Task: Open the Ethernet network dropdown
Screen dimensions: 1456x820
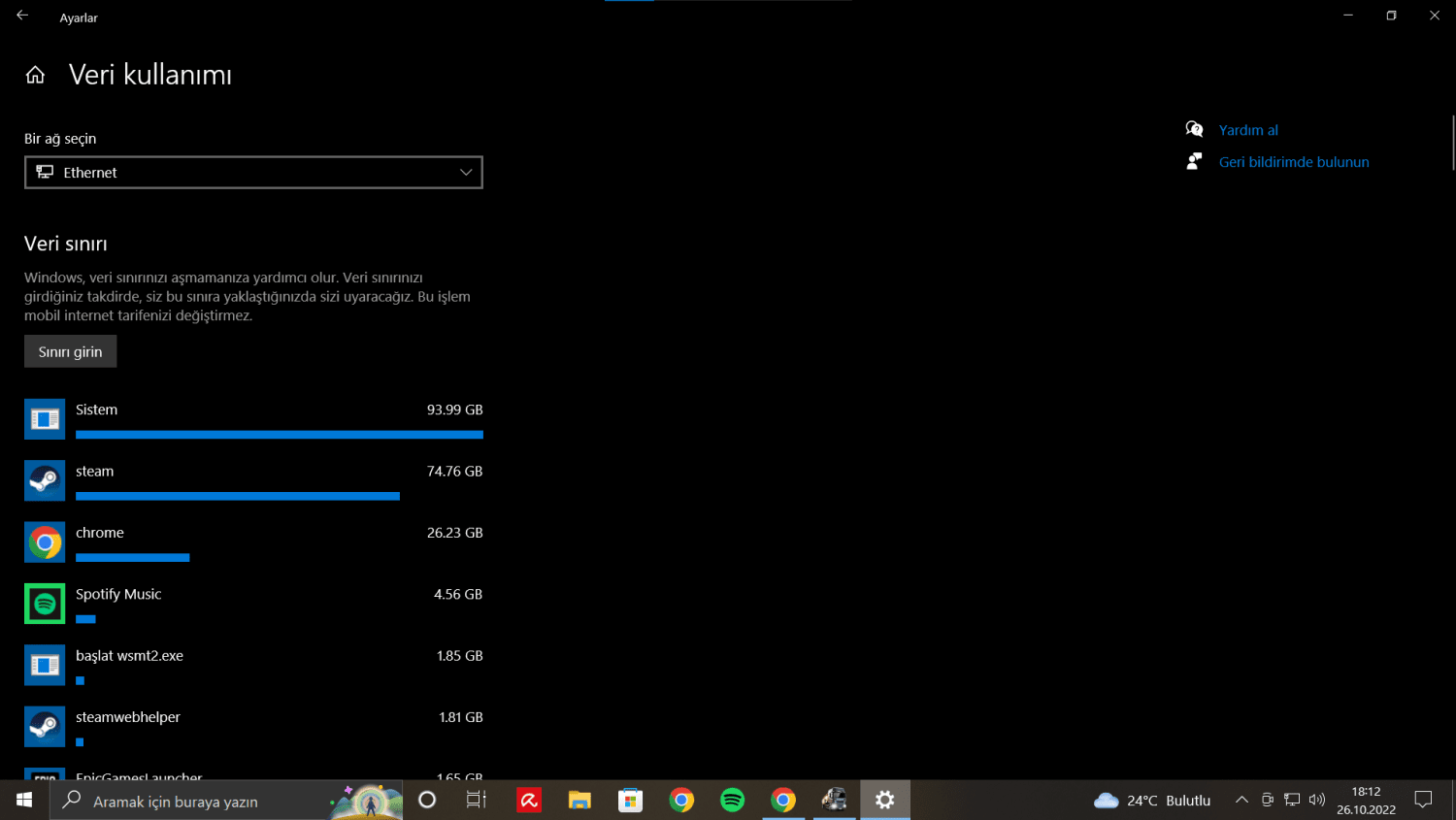Action: [253, 173]
